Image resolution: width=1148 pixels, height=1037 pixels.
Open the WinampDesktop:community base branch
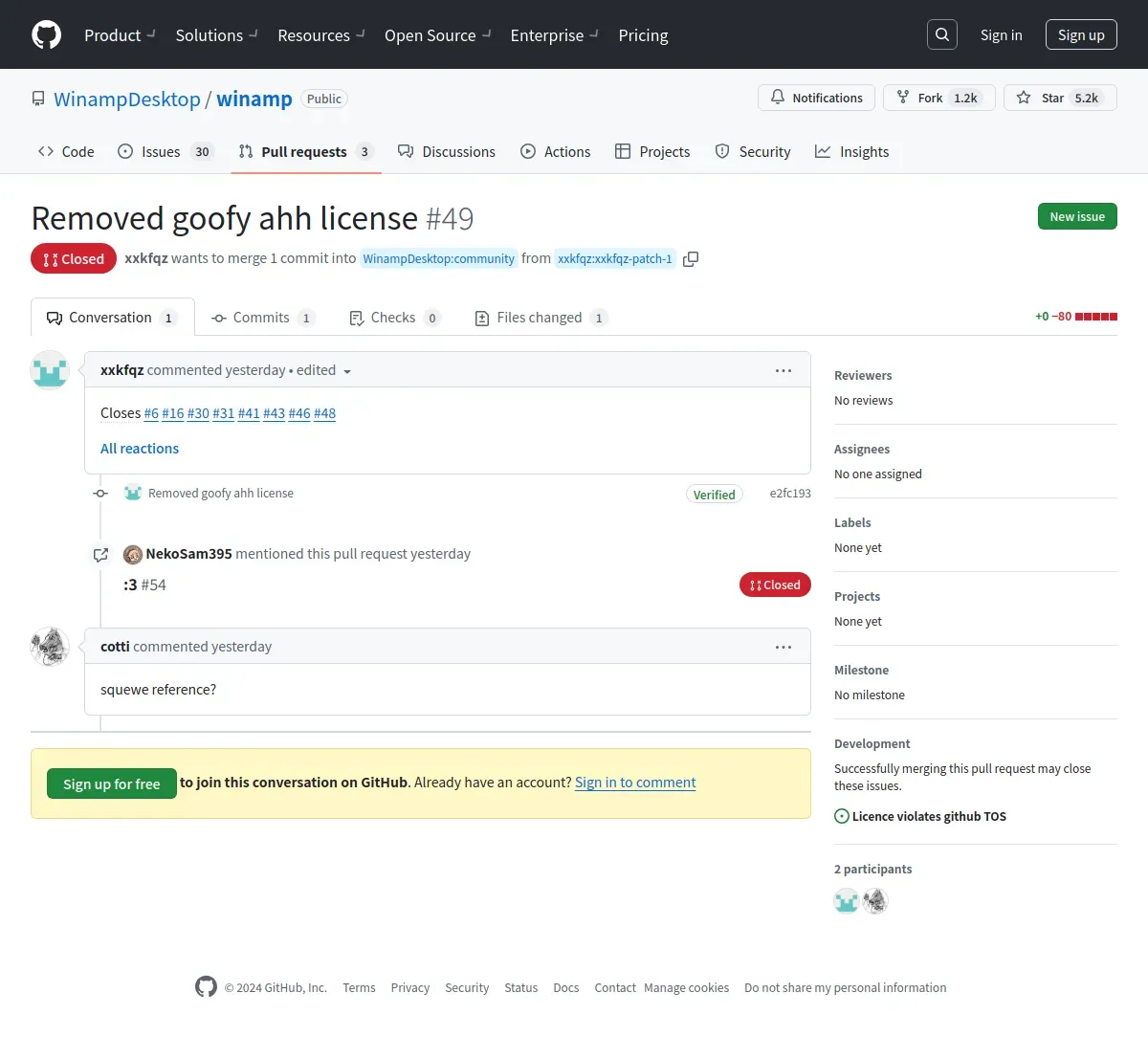pyautogui.click(x=438, y=258)
